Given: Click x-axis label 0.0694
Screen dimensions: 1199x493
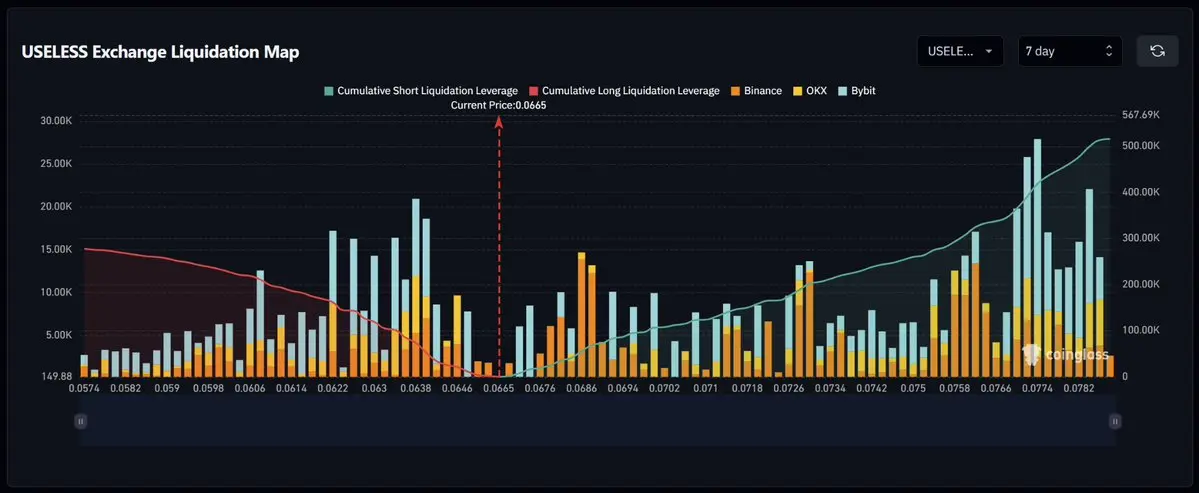Looking at the screenshot, I should pos(622,388).
